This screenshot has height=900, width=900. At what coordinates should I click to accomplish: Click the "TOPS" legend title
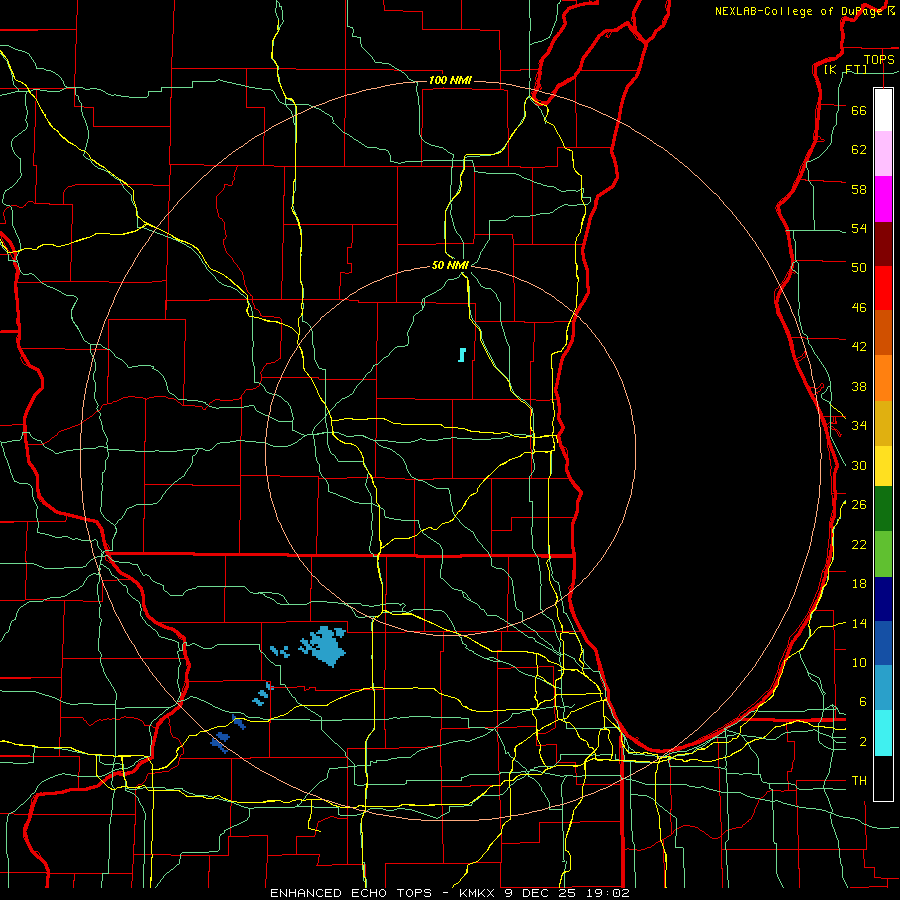click(x=879, y=59)
